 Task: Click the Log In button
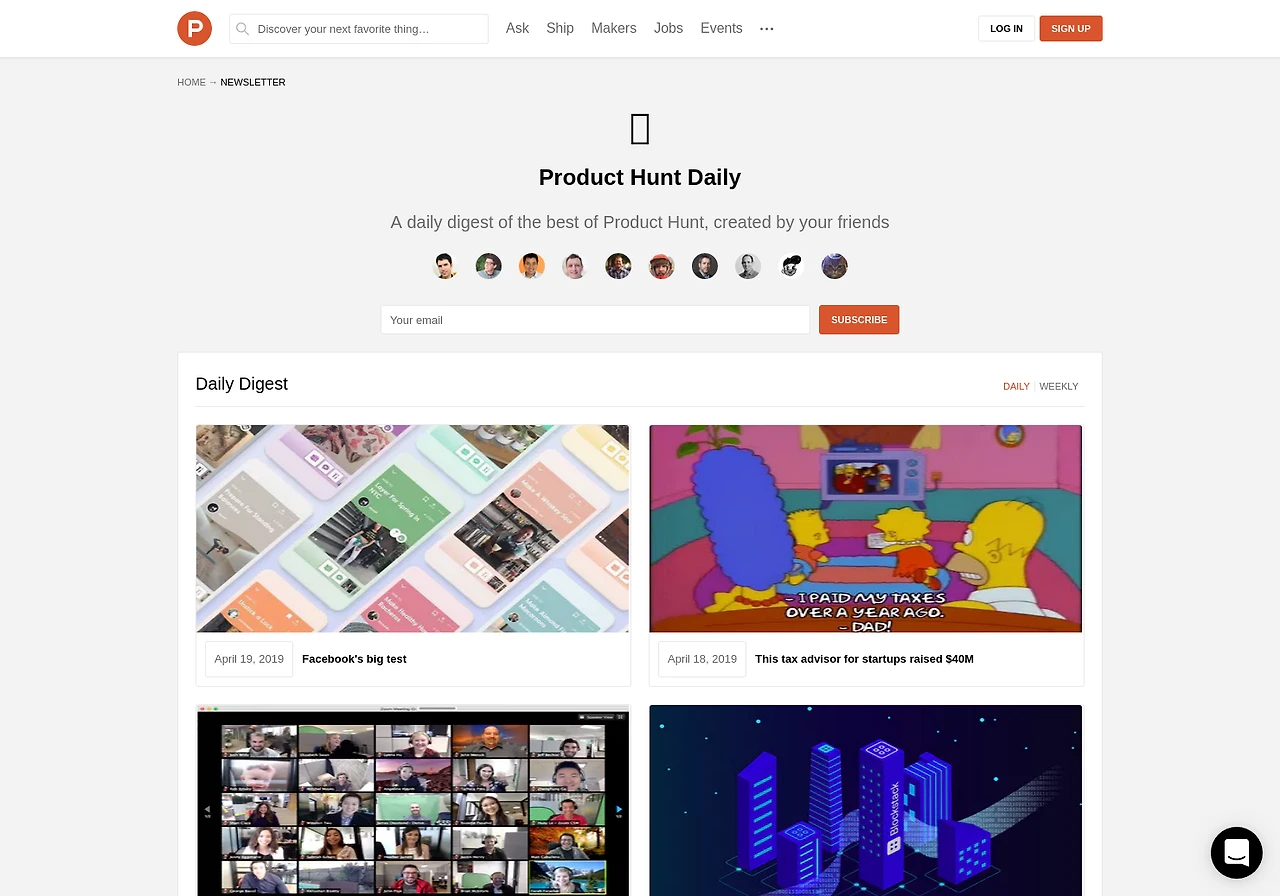tap(1006, 28)
